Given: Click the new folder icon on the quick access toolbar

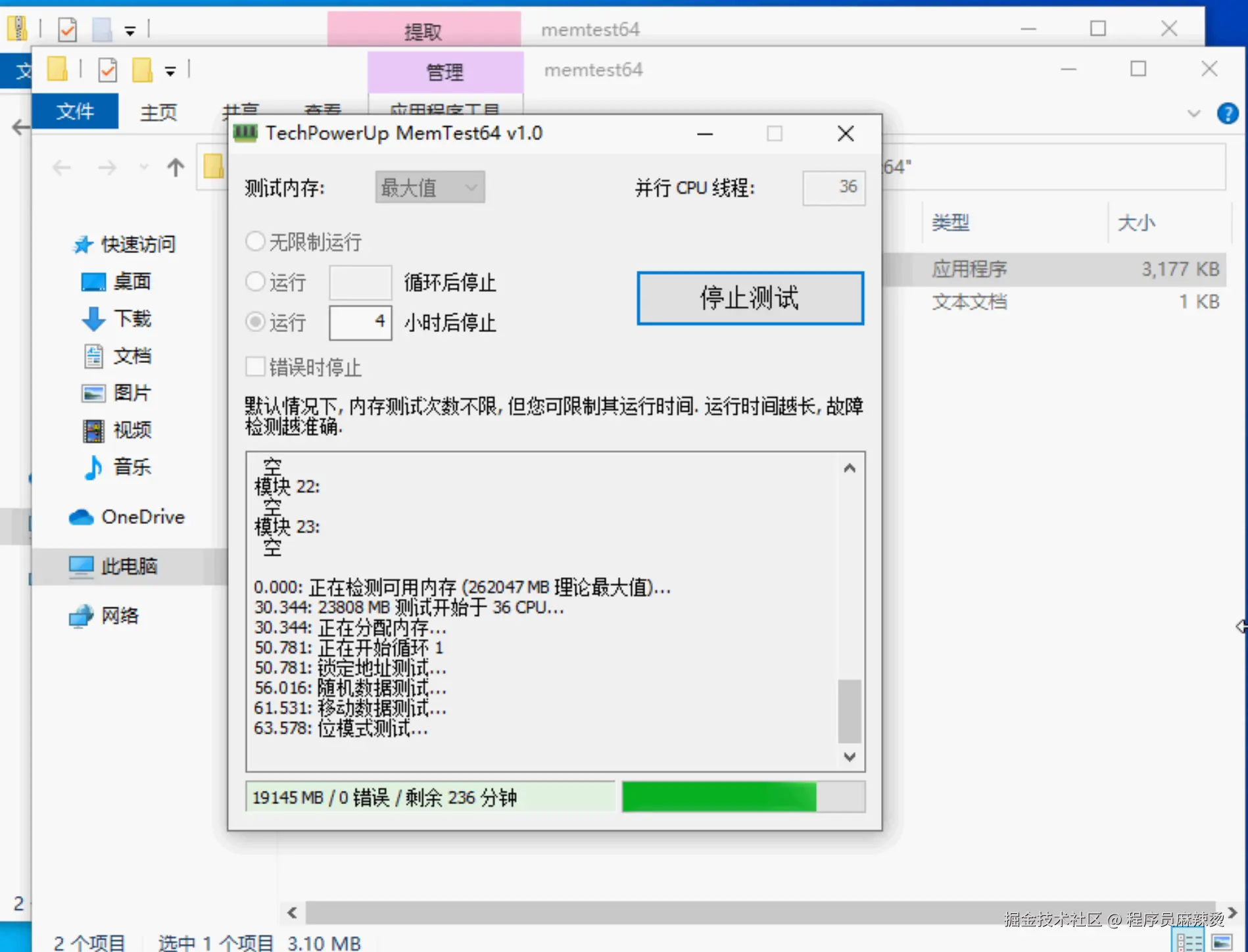Looking at the screenshot, I should (x=143, y=69).
